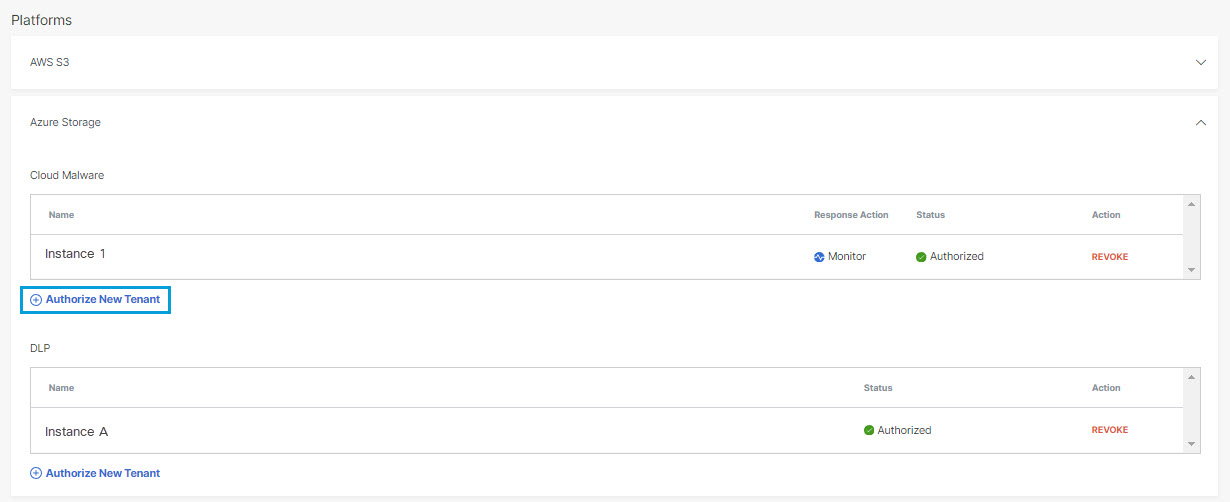Click green Authorized check icon for Instance 1
Image resolution: width=1230 pixels, height=502 pixels.
921,257
